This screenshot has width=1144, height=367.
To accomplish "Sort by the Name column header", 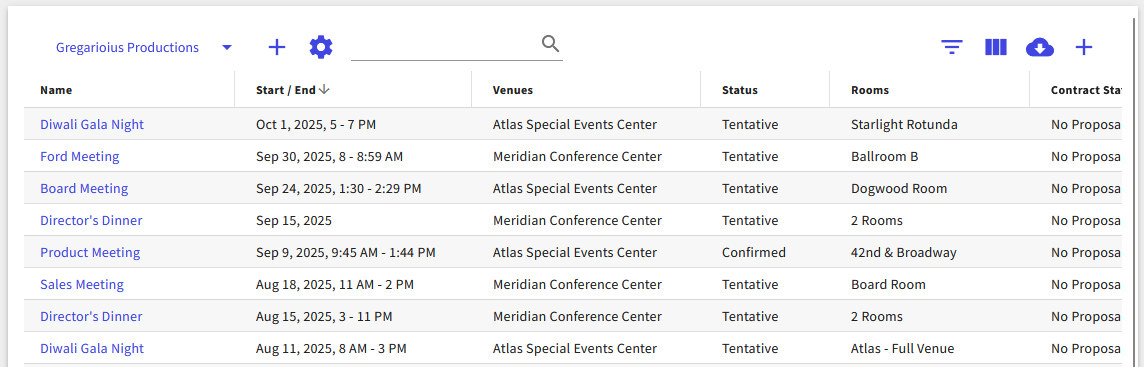I will click(56, 90).
